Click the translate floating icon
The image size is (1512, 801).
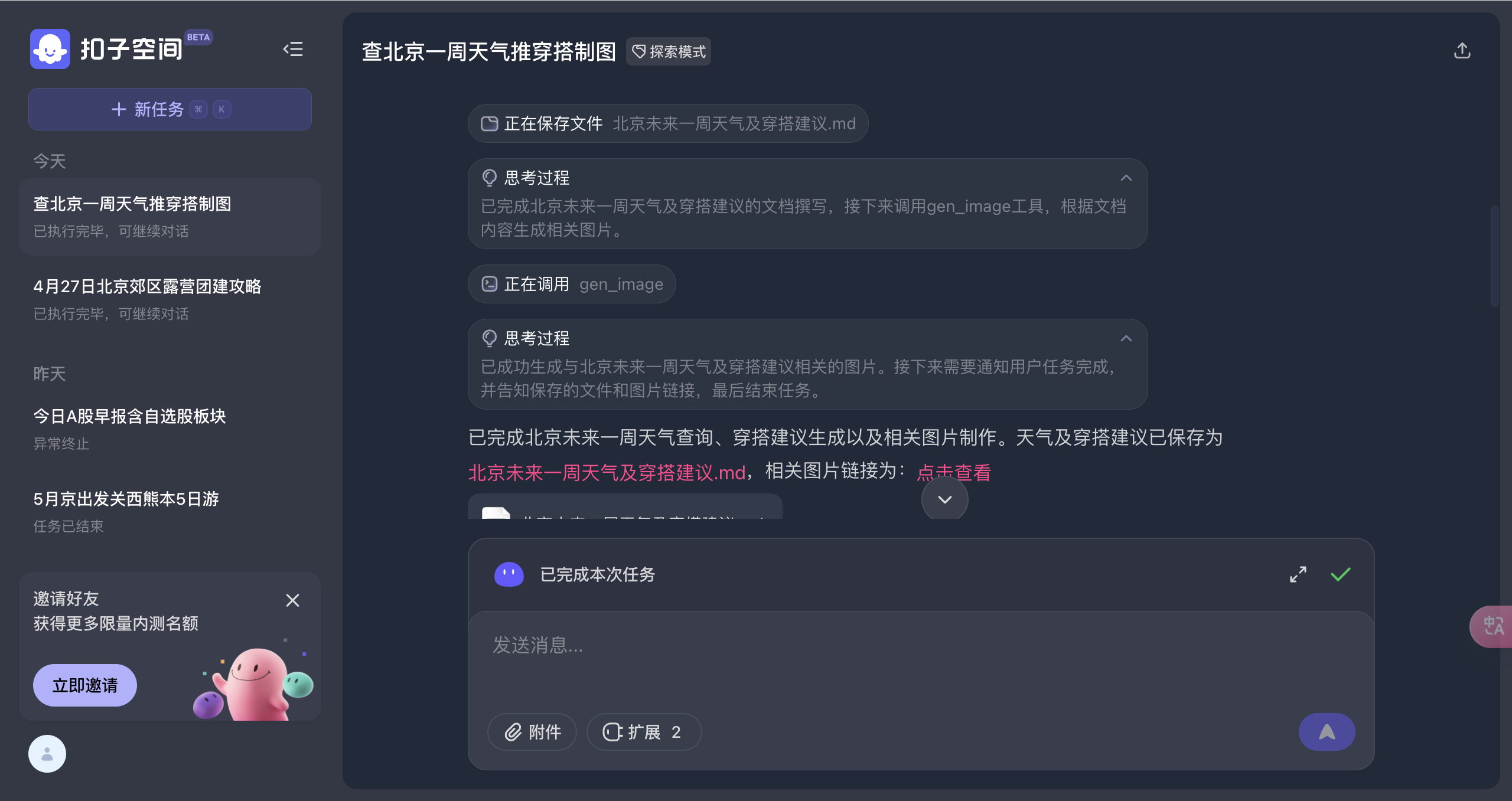point(1493,626)
